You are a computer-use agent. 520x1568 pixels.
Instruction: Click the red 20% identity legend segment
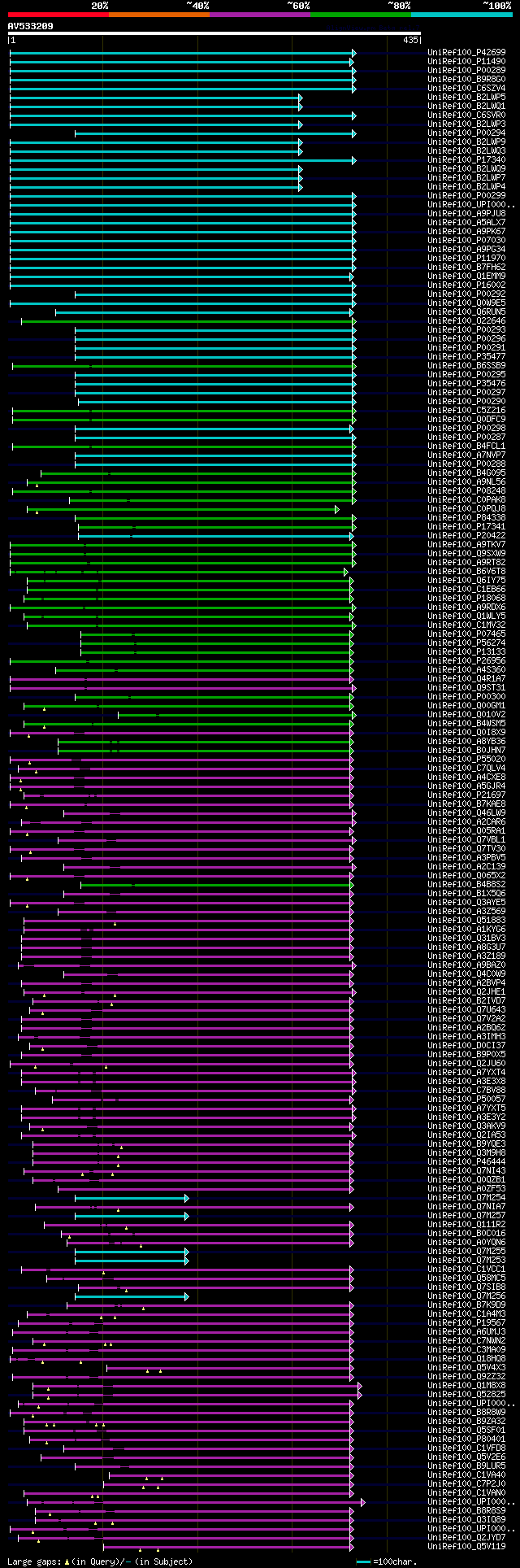(58, 14)
